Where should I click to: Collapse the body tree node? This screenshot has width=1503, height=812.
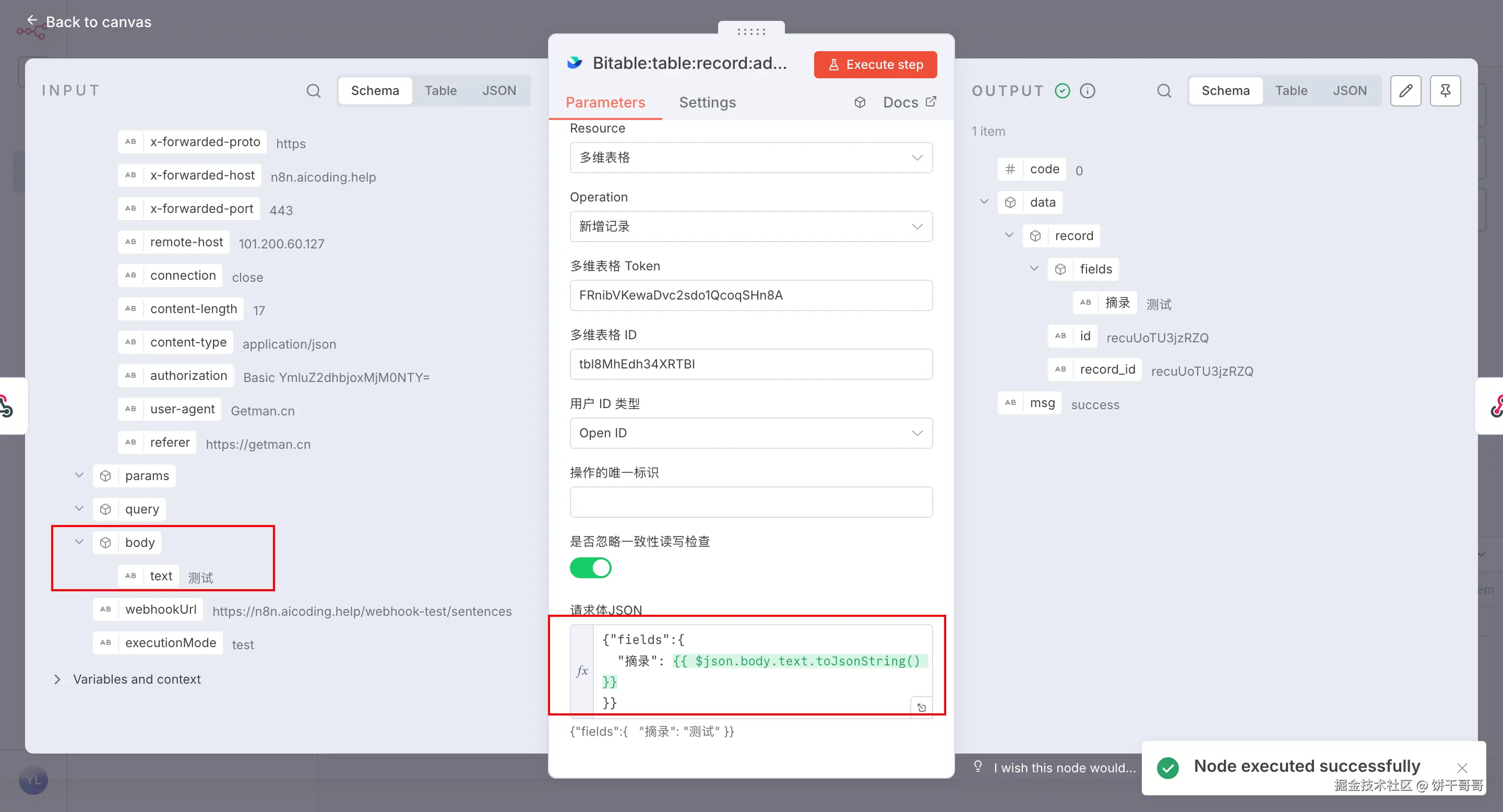click(x=79, y=542)
